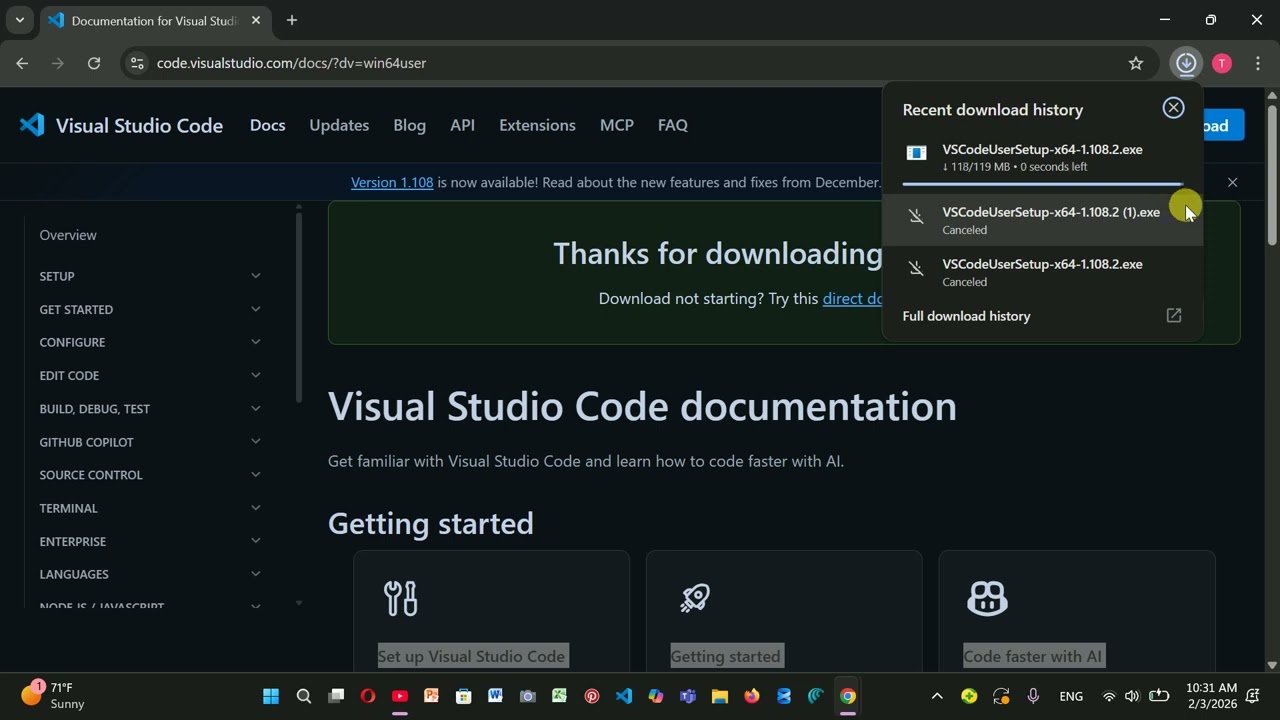The image size is (1280, 720).
Task: Open the Chrome profile avatar
Action: tap(1222, 63)
